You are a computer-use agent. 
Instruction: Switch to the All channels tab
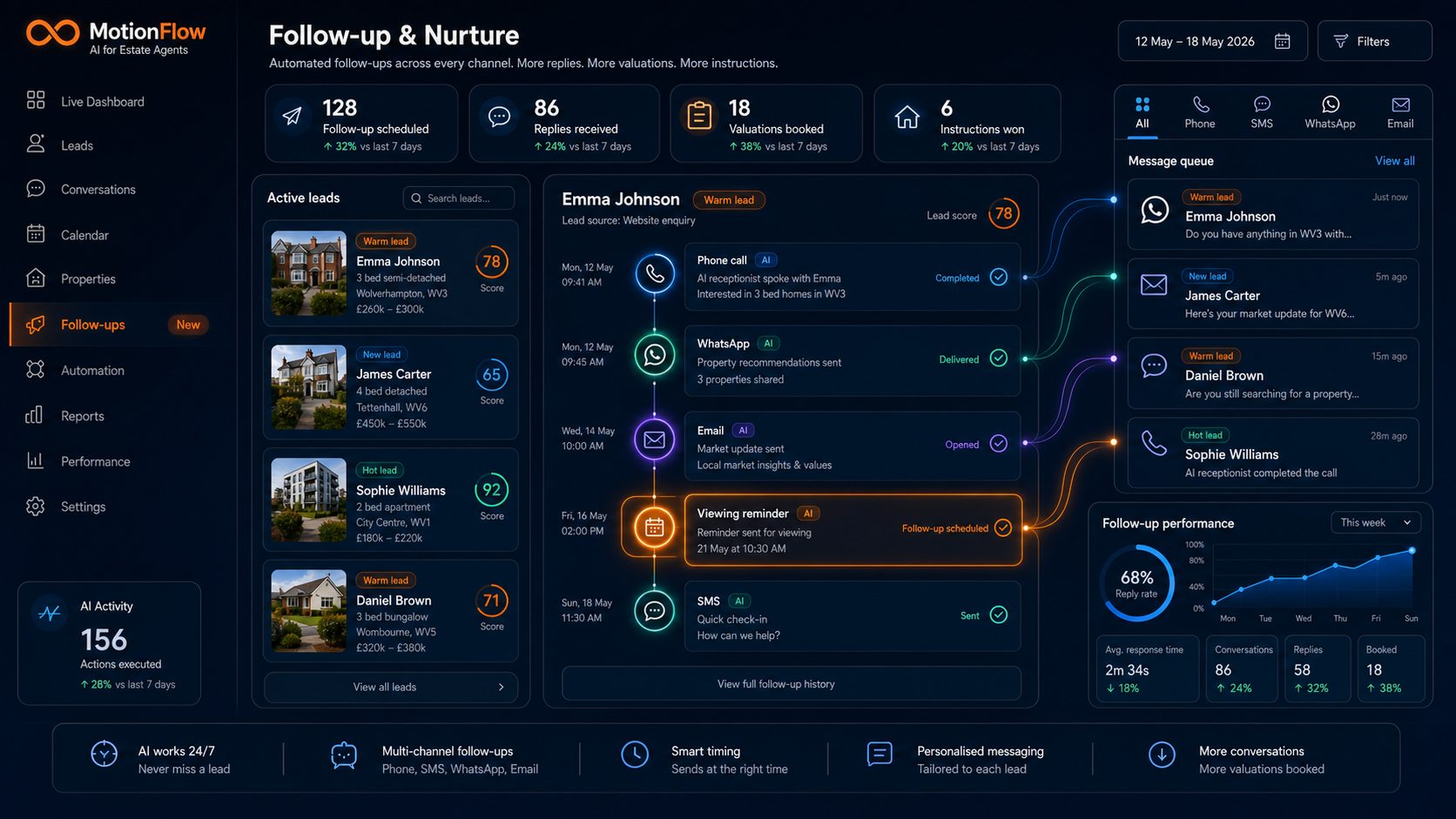point(1143,112)
